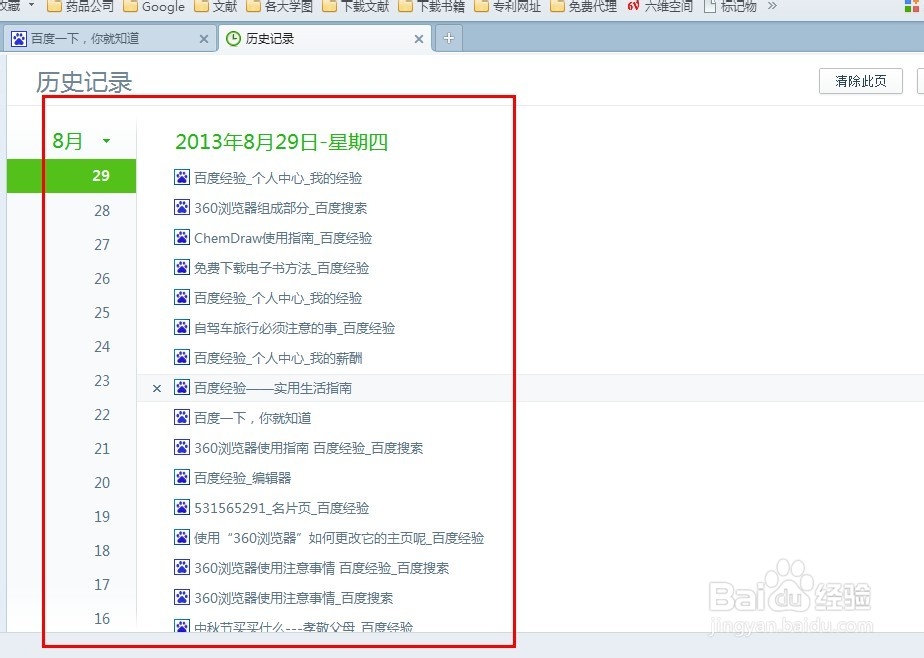Open the Google bookmark folder
The height and width of the screenshot is (658, 924).
point(154,6)
